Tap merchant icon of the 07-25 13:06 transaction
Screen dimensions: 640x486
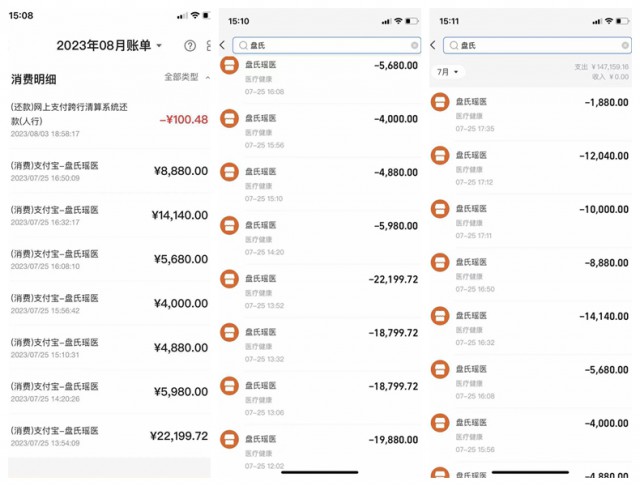pos(229,386)
